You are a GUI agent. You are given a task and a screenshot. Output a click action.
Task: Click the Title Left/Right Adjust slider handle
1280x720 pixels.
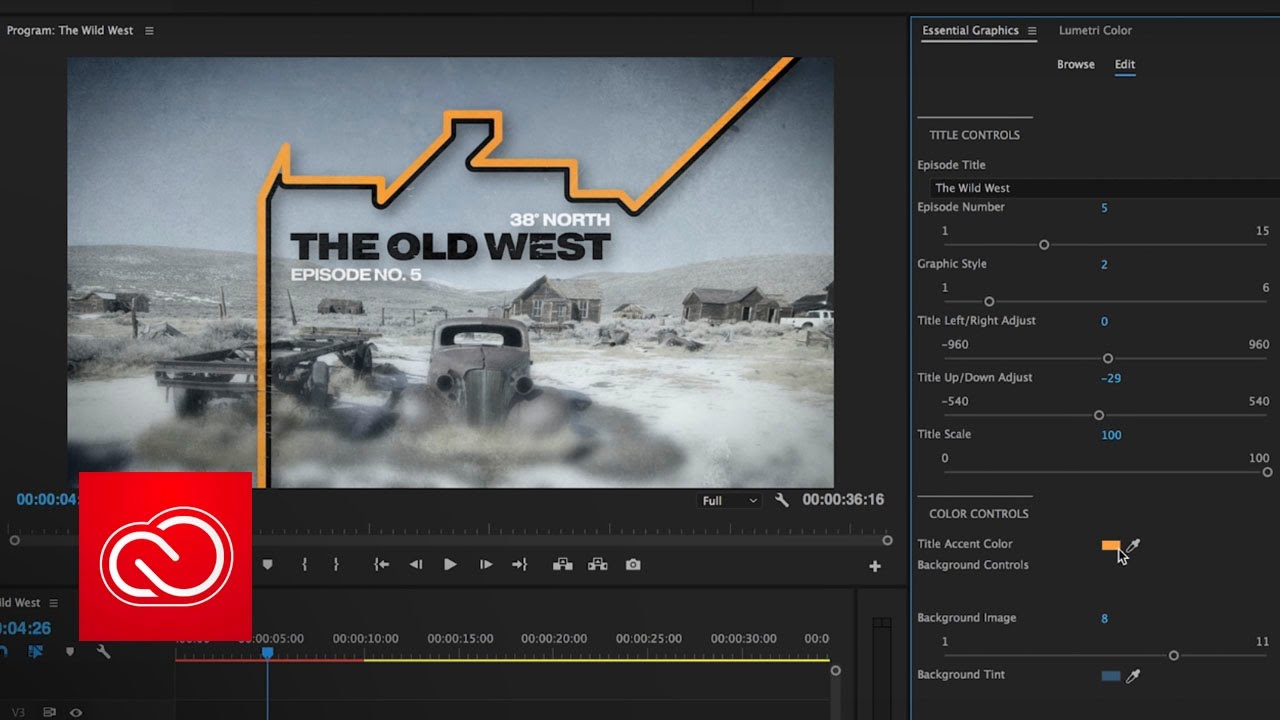[1107, 359]
